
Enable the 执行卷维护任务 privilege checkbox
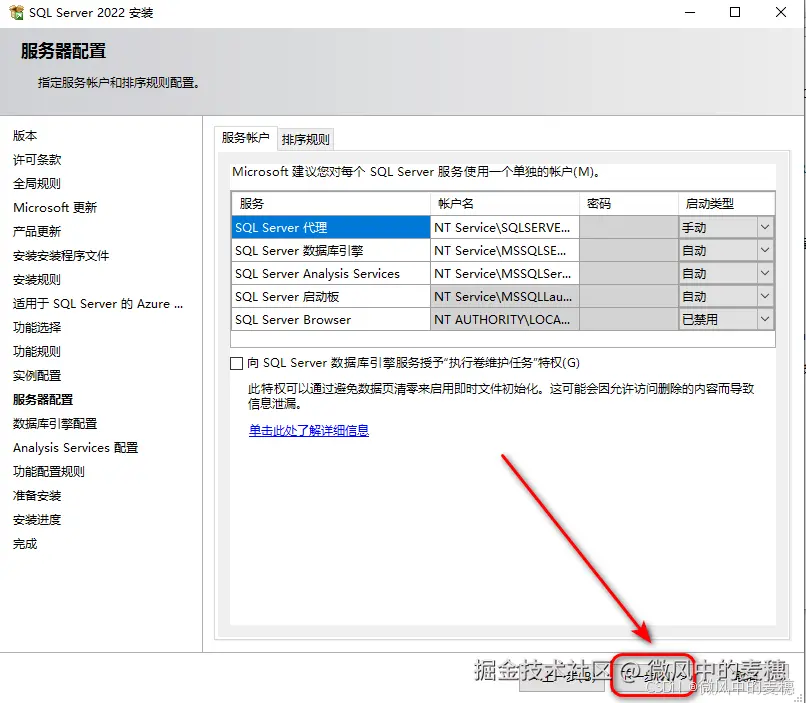coord(236,364)
